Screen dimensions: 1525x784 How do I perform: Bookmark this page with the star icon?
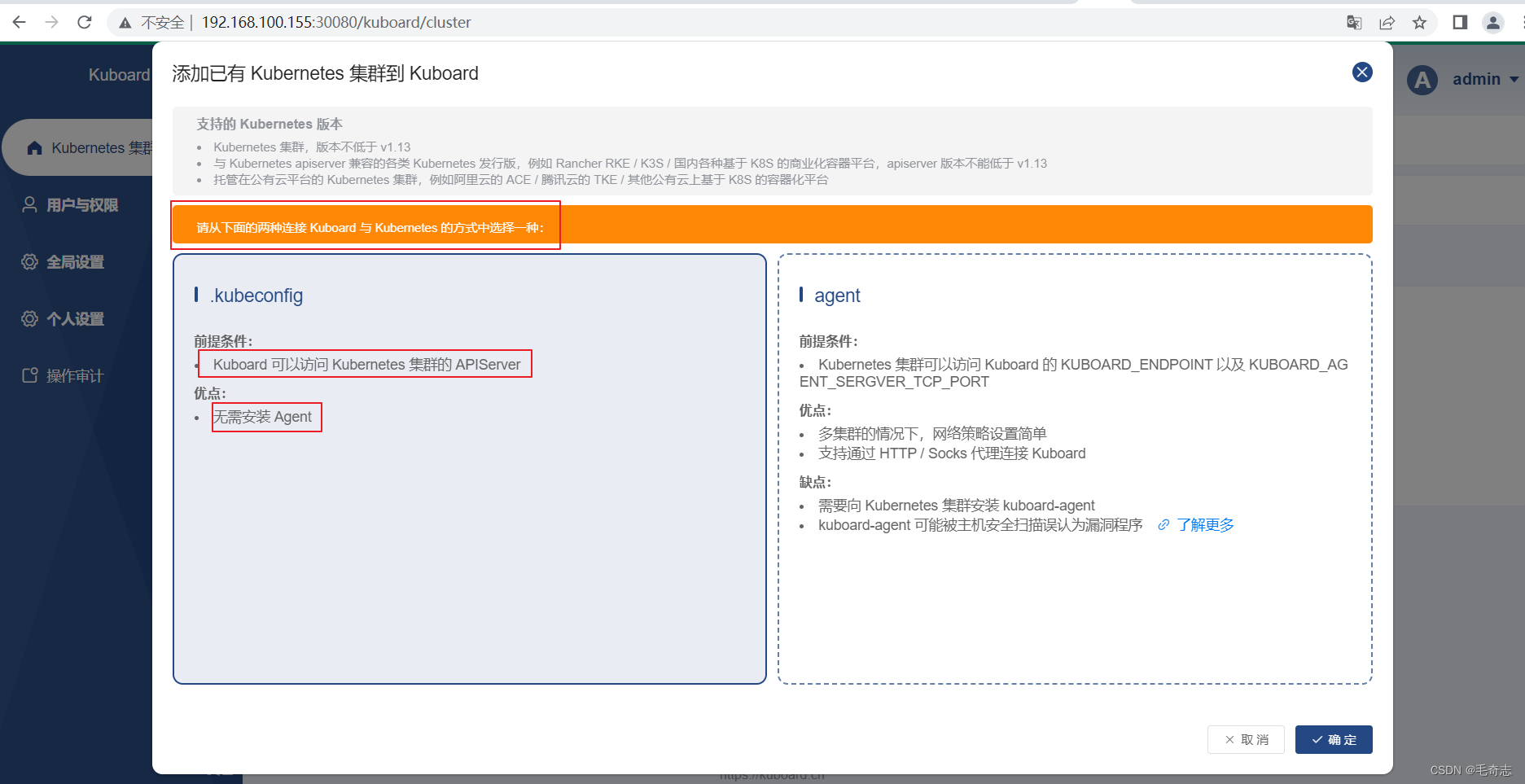tap(1419, 22)
